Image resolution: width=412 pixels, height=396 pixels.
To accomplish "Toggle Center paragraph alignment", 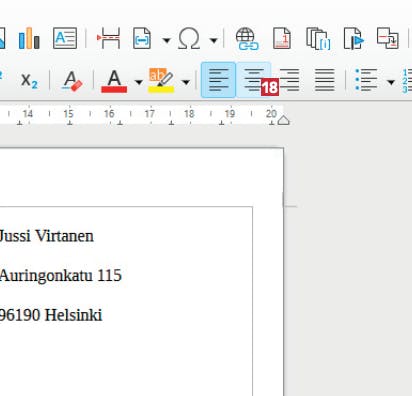I will (x=253, y=80).
